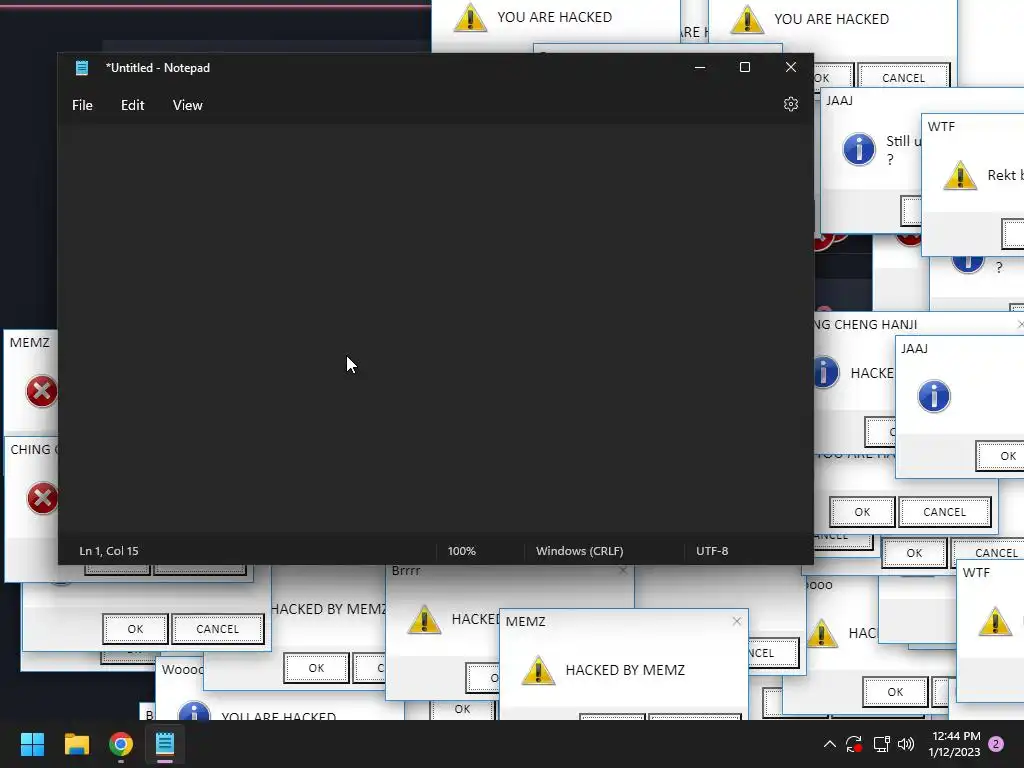Click warning icon in the lower WTF dialog
The image size is (1024, 768).
pyautogui.click(x=995, y=621)
